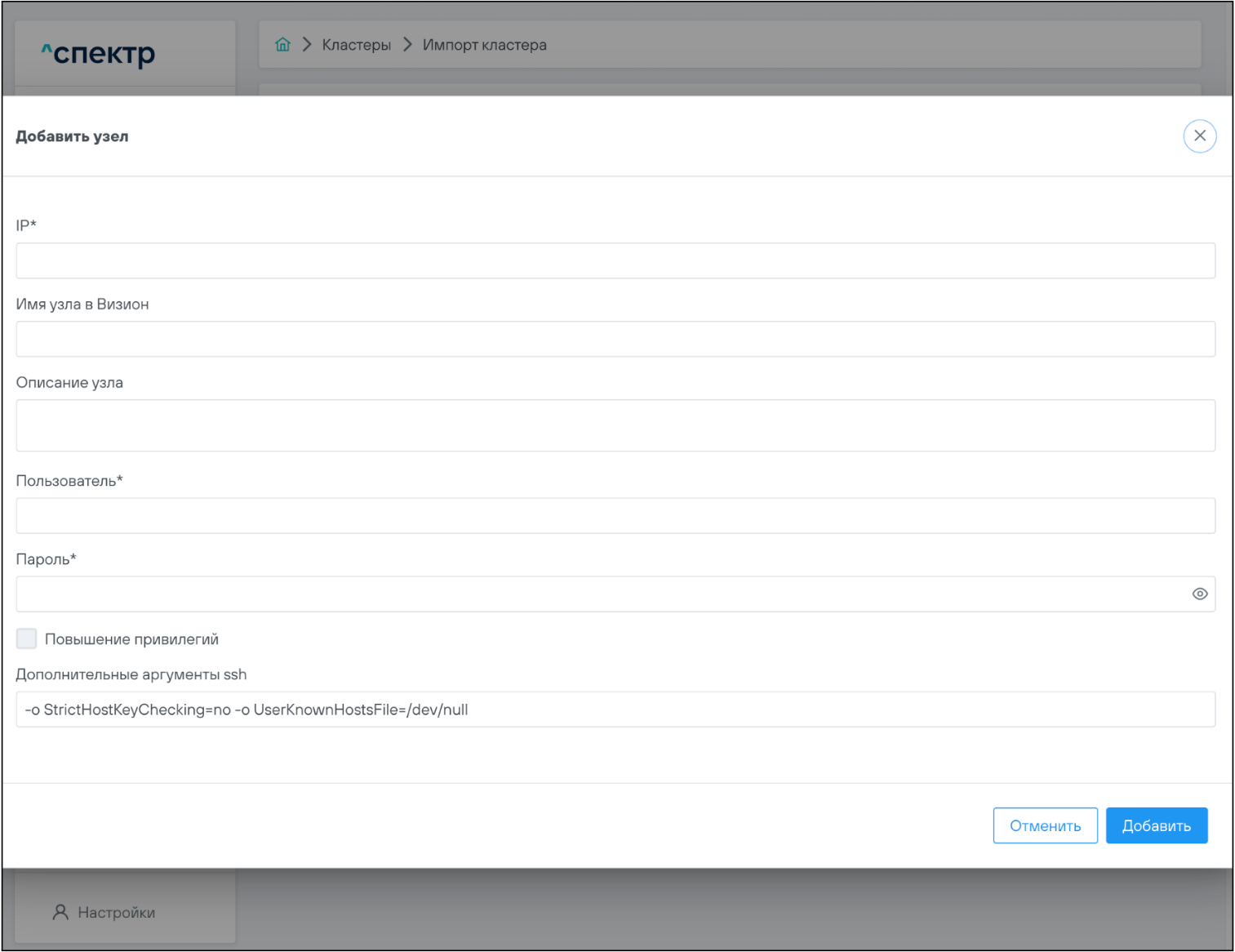The image size is (1235, 952).
Task: Click the Дополнительные аргументы ssh field
Action: 615,710
